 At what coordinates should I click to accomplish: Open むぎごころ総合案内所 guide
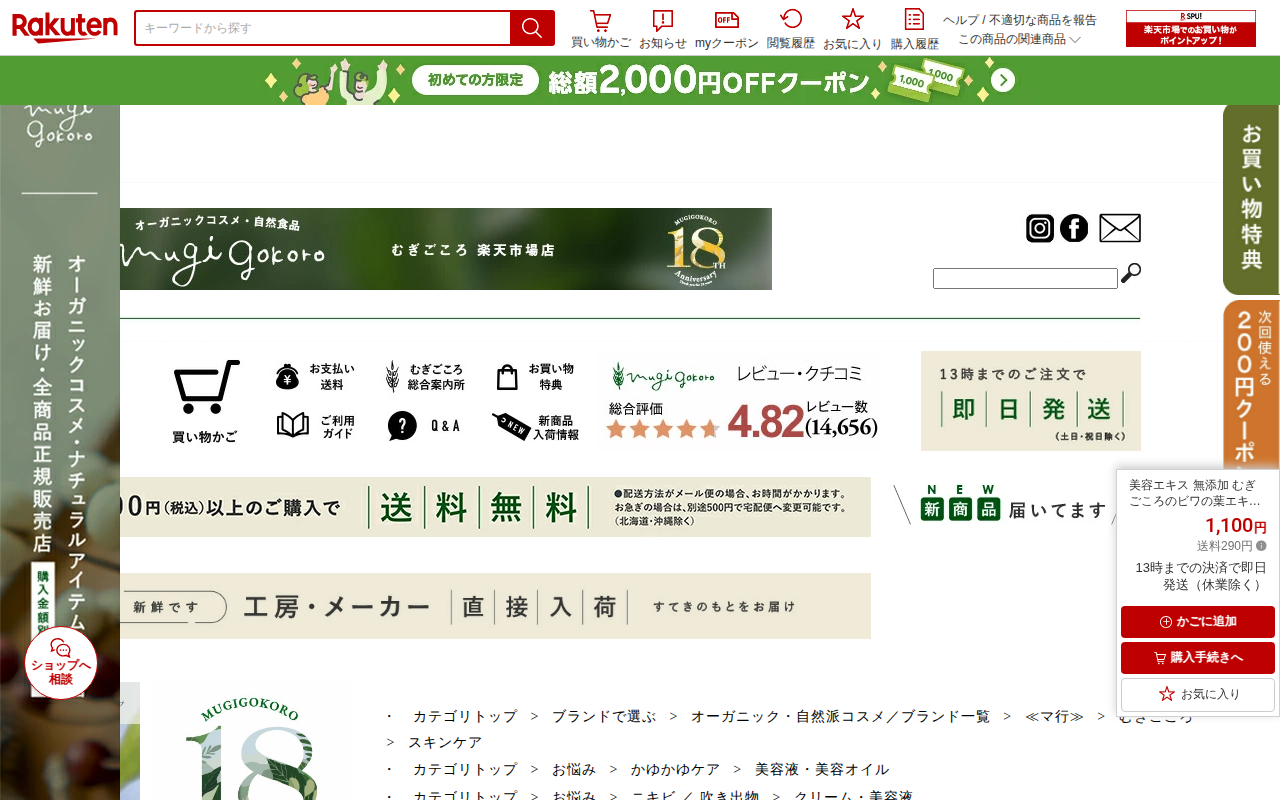click(424, 377)
